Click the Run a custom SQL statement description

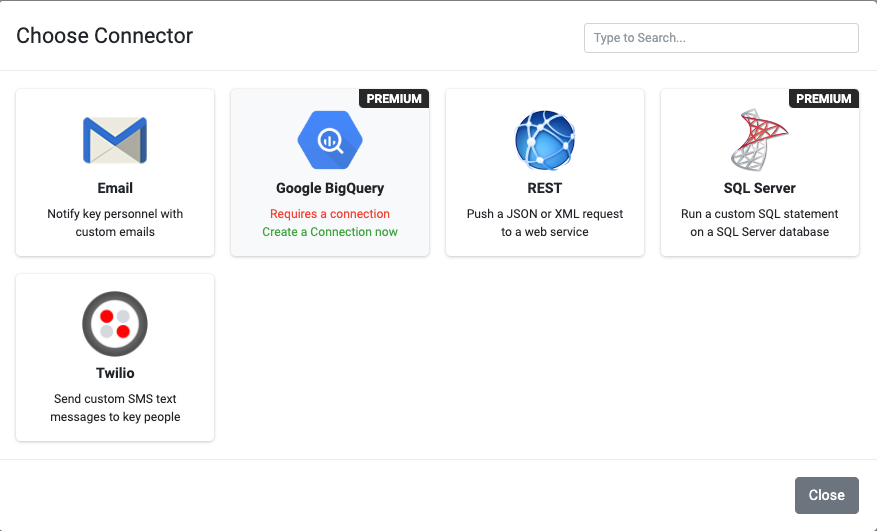click(x=760, y=223)
